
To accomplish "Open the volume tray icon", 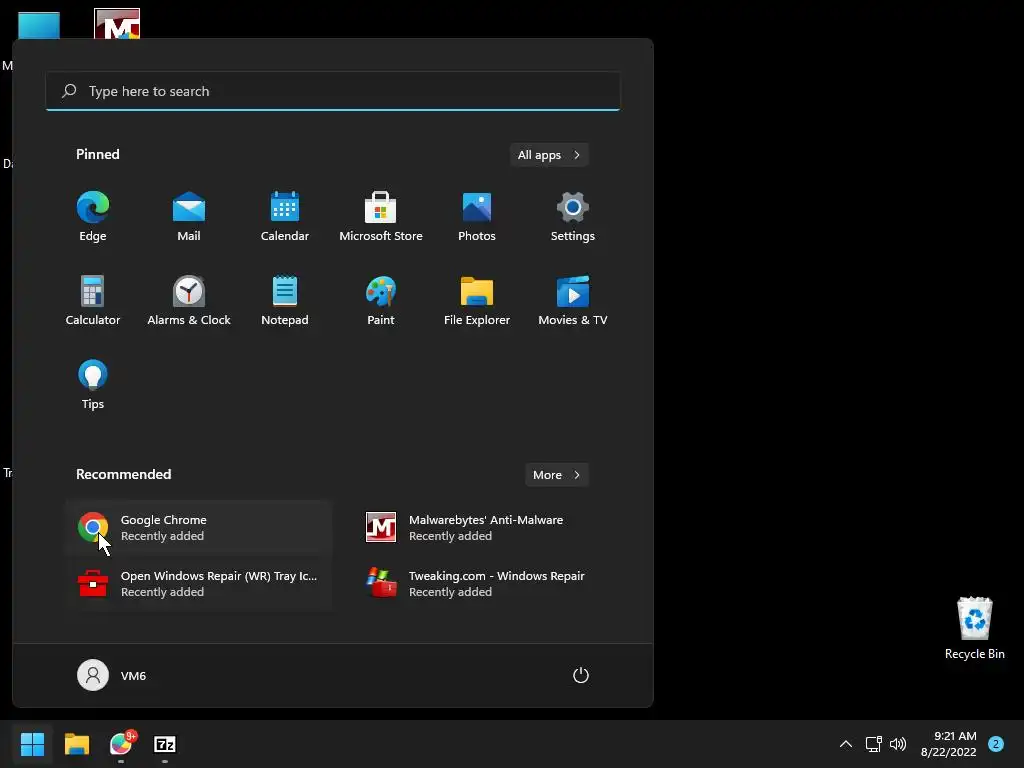I will point(898,744).
